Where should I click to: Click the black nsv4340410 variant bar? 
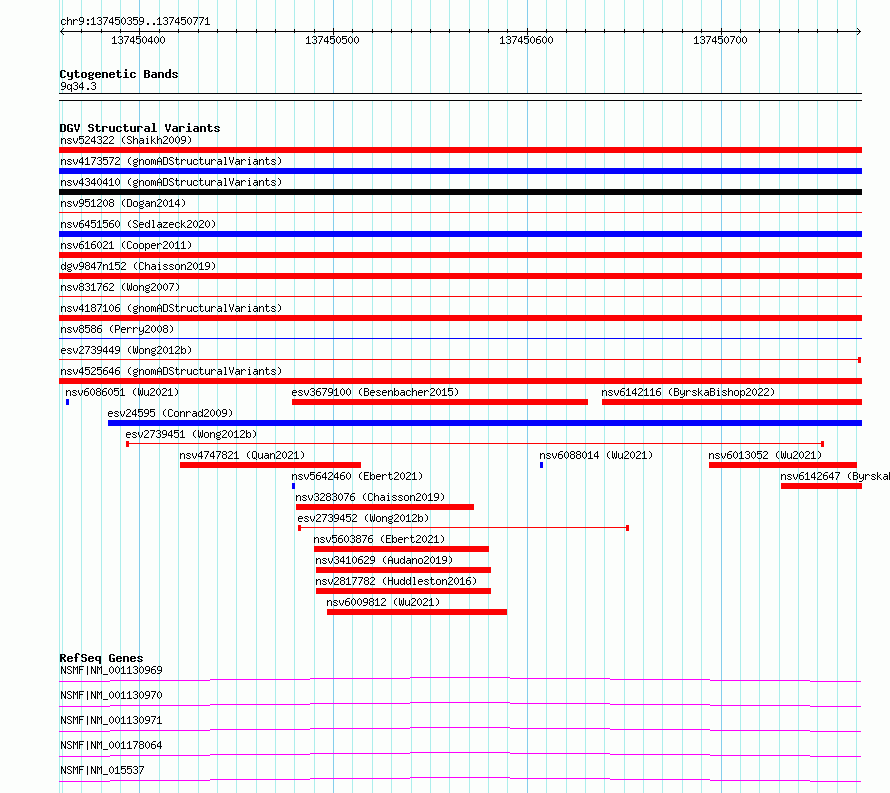click(x=460, y=192)
